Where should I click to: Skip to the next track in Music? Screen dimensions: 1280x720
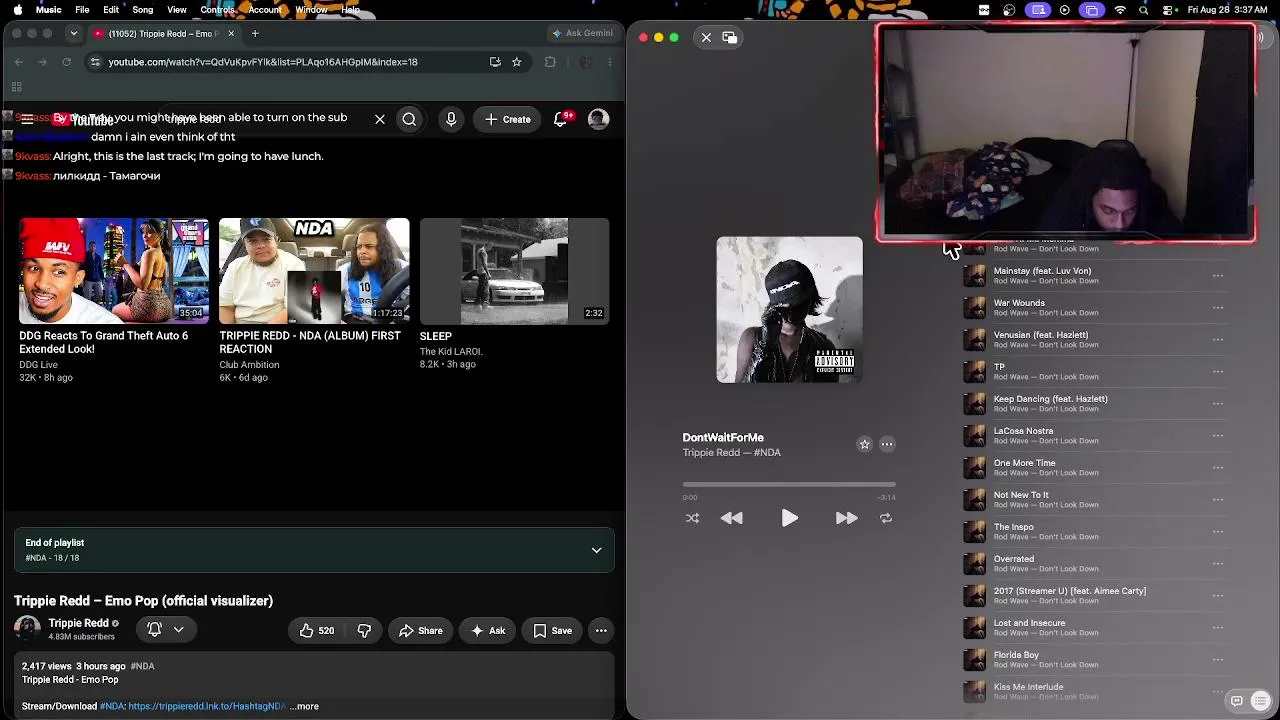pos(846,518)
